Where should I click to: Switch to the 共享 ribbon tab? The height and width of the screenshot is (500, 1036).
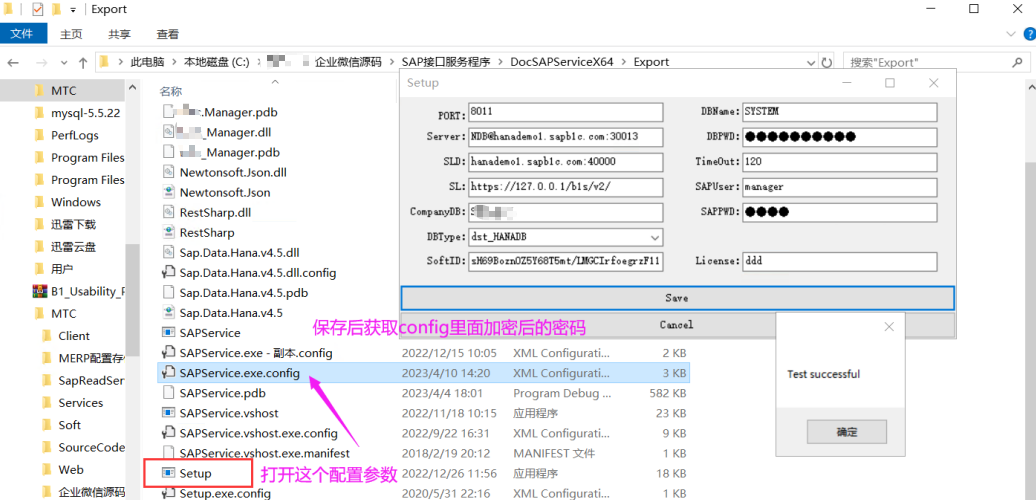120,34
